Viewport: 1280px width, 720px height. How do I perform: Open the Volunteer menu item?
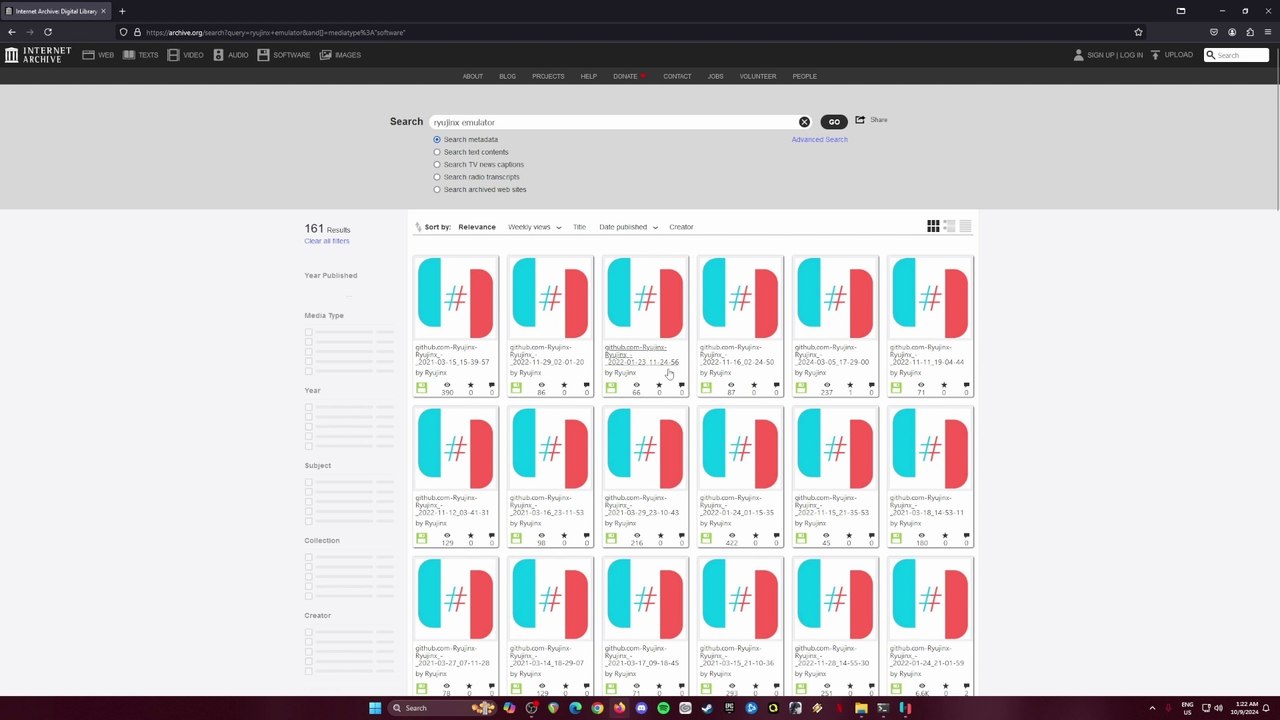click(x=758, y=76)
